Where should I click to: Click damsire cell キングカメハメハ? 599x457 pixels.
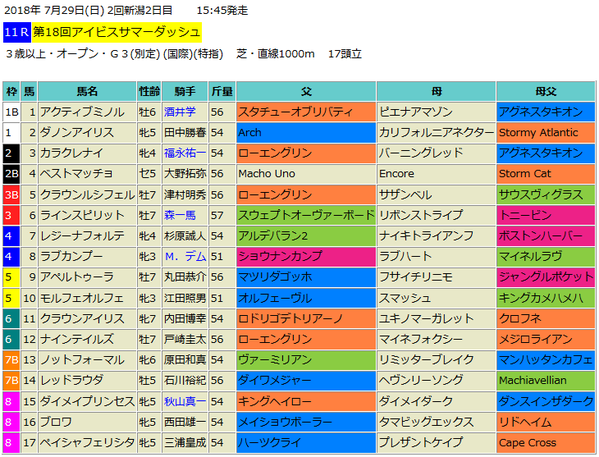[546, 298]
